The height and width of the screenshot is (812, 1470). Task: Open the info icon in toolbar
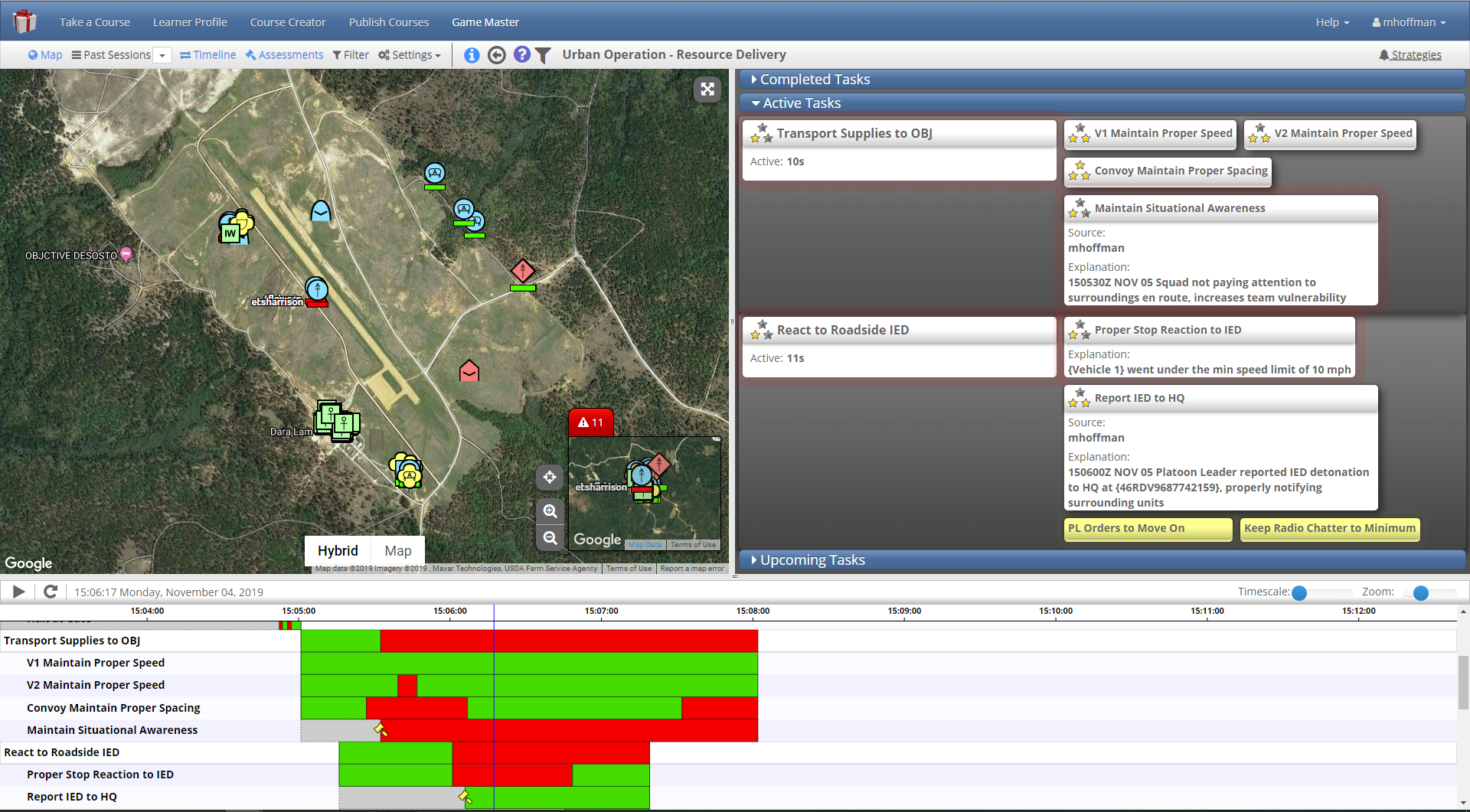[472, 55]
